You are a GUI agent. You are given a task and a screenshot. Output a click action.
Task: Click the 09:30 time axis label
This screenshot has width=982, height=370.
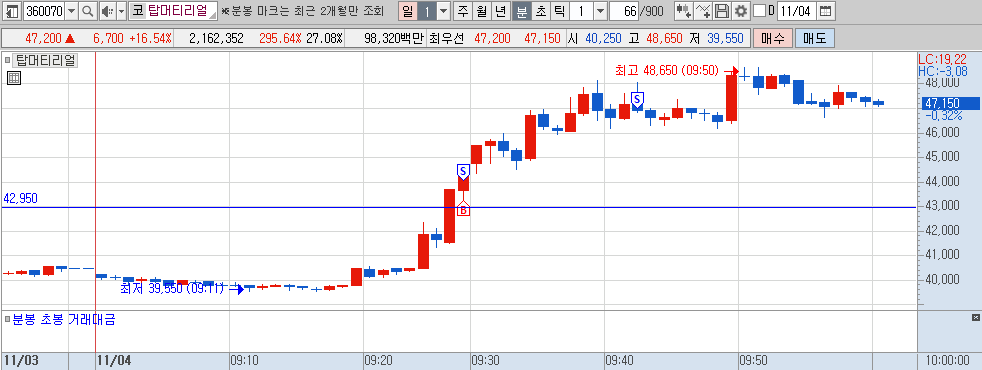pos(485,361)
